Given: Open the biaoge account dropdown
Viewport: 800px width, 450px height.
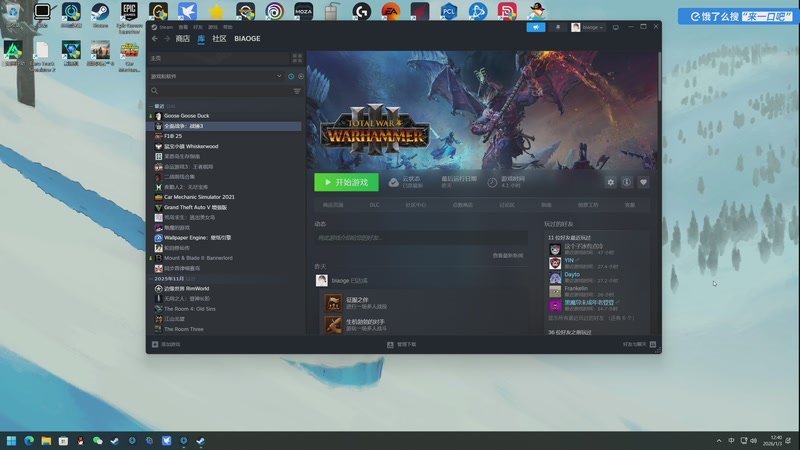Looking at the screenshot, I should [588, 27].
